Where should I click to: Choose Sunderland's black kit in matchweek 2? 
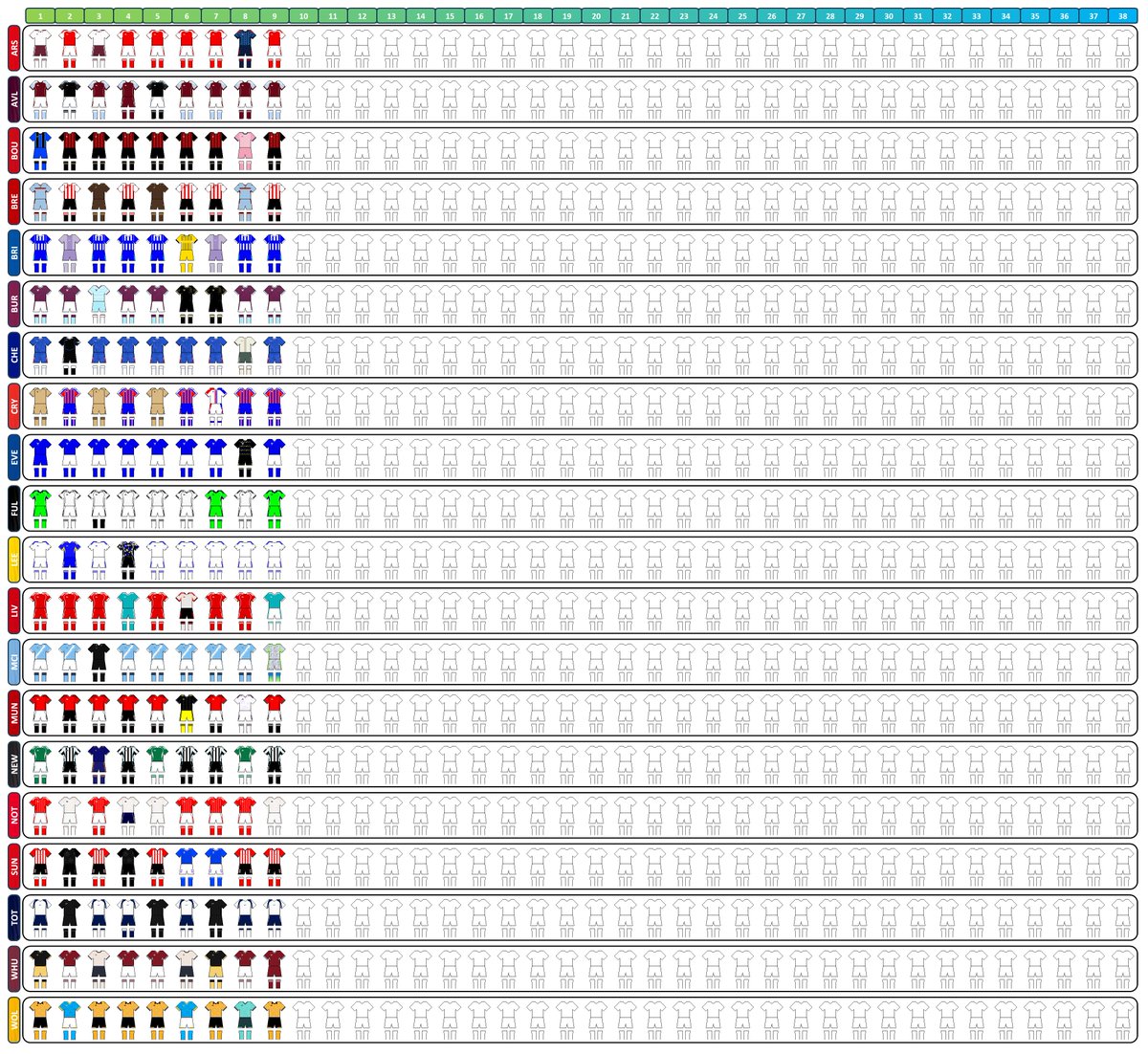point(70,868)
